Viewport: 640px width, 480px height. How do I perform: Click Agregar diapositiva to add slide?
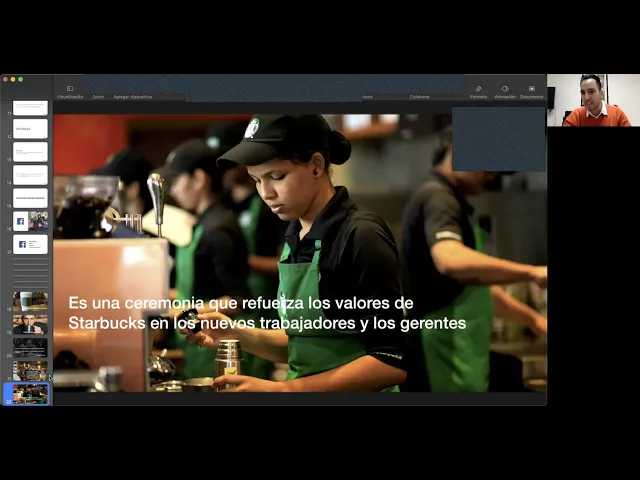click(x=132, y=97)
